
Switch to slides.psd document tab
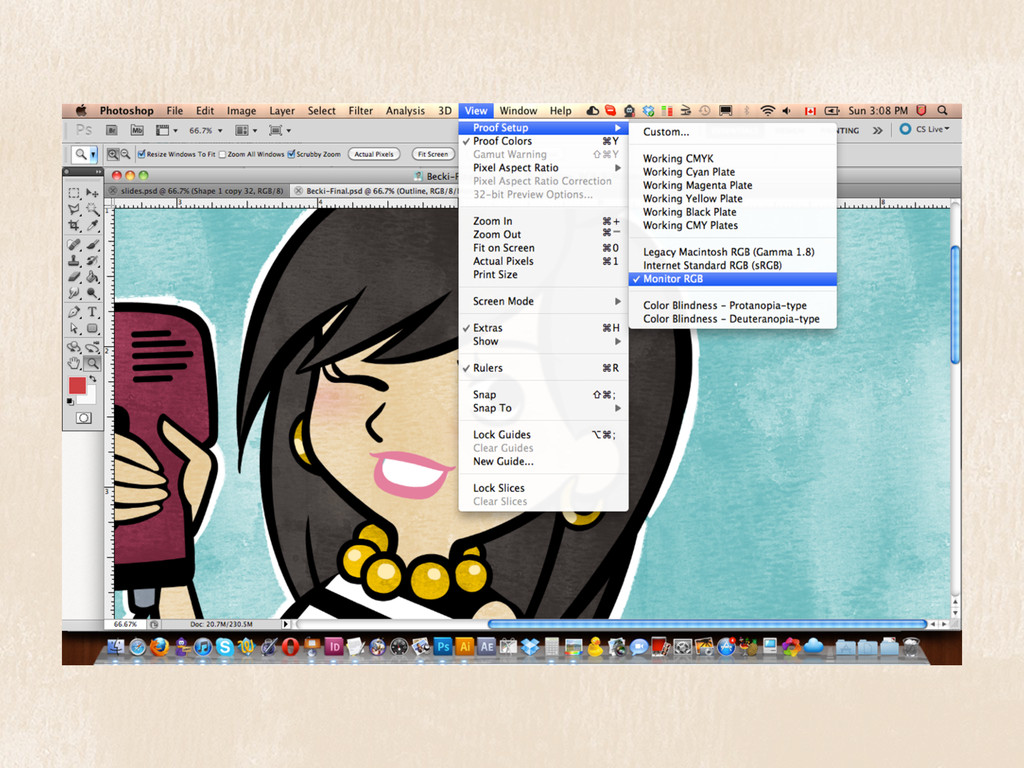(196, 191)
